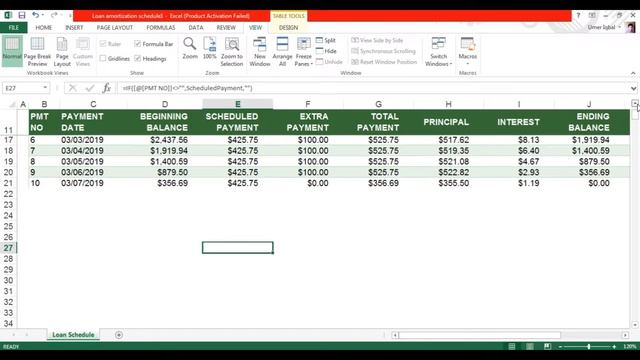
Task: Undo the last action
Action: [36, 16]
